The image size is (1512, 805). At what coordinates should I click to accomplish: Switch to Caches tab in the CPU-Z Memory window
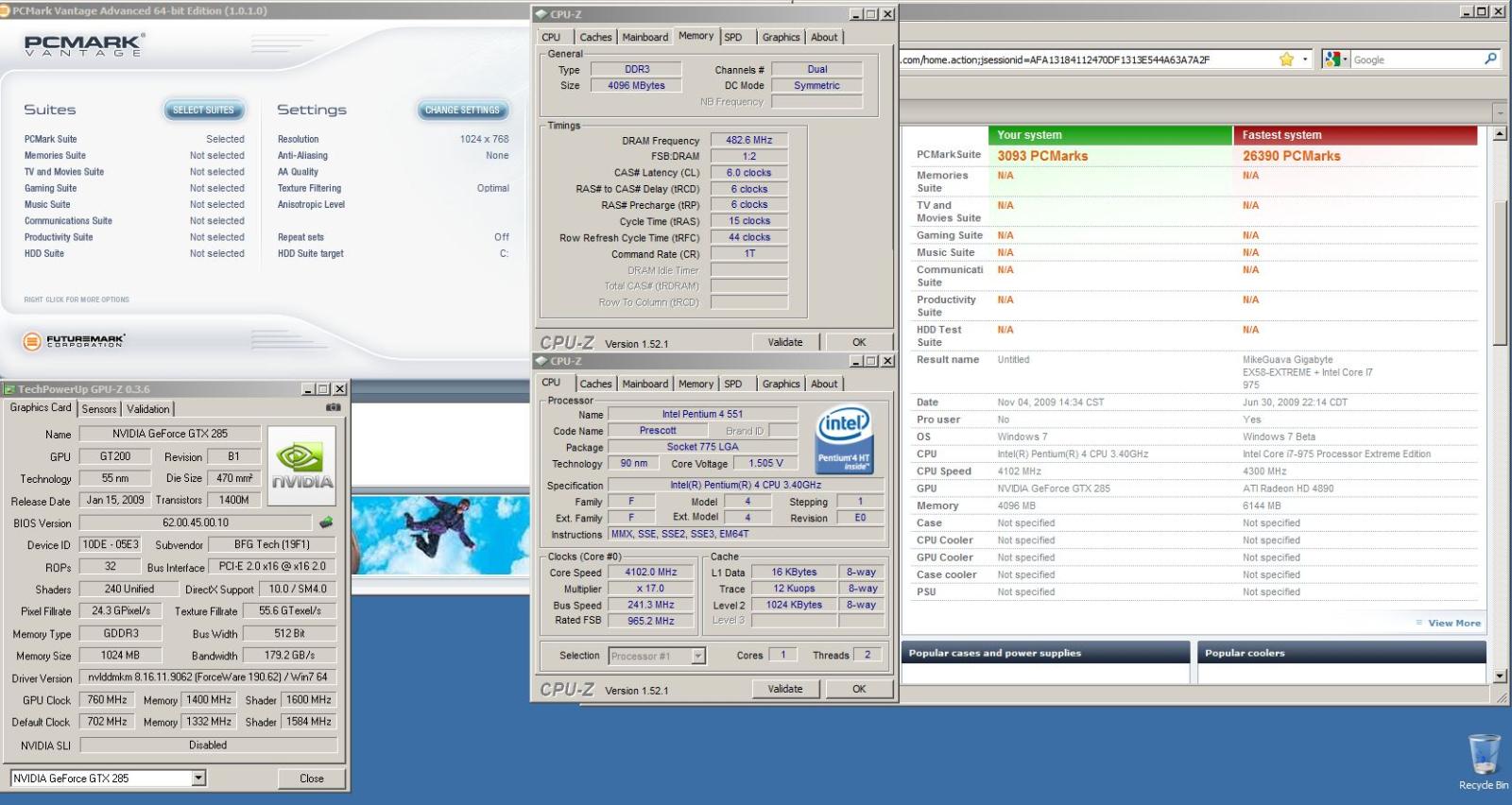click(595, 37)
